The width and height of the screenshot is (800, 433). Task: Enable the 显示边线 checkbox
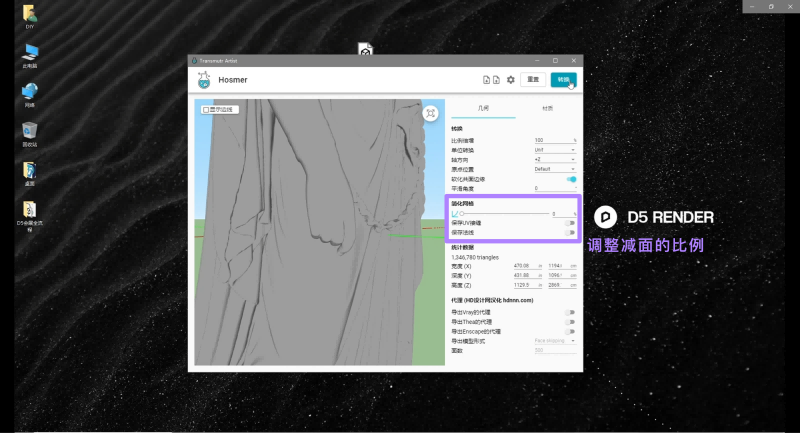coord(206,109)
